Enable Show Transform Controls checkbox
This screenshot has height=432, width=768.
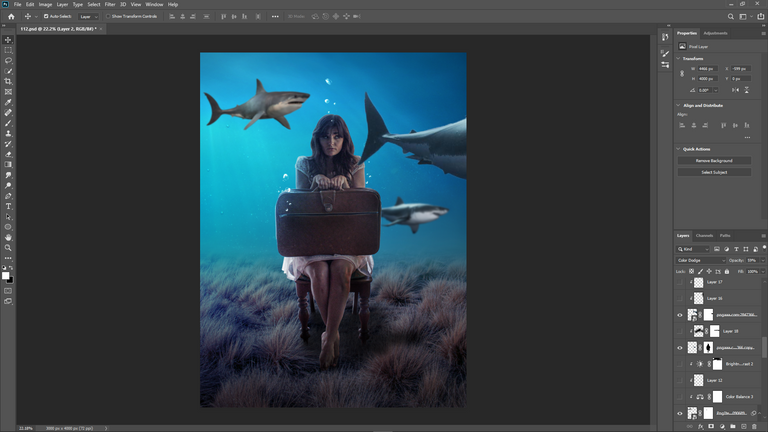click(x=108, y=16)
